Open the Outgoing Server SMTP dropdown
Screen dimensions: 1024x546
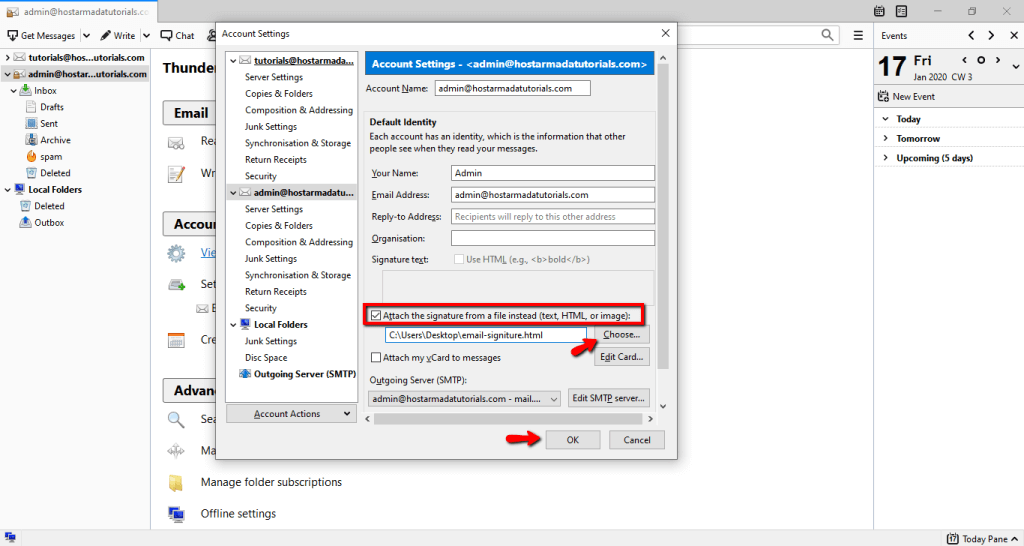tap(464, 398)
